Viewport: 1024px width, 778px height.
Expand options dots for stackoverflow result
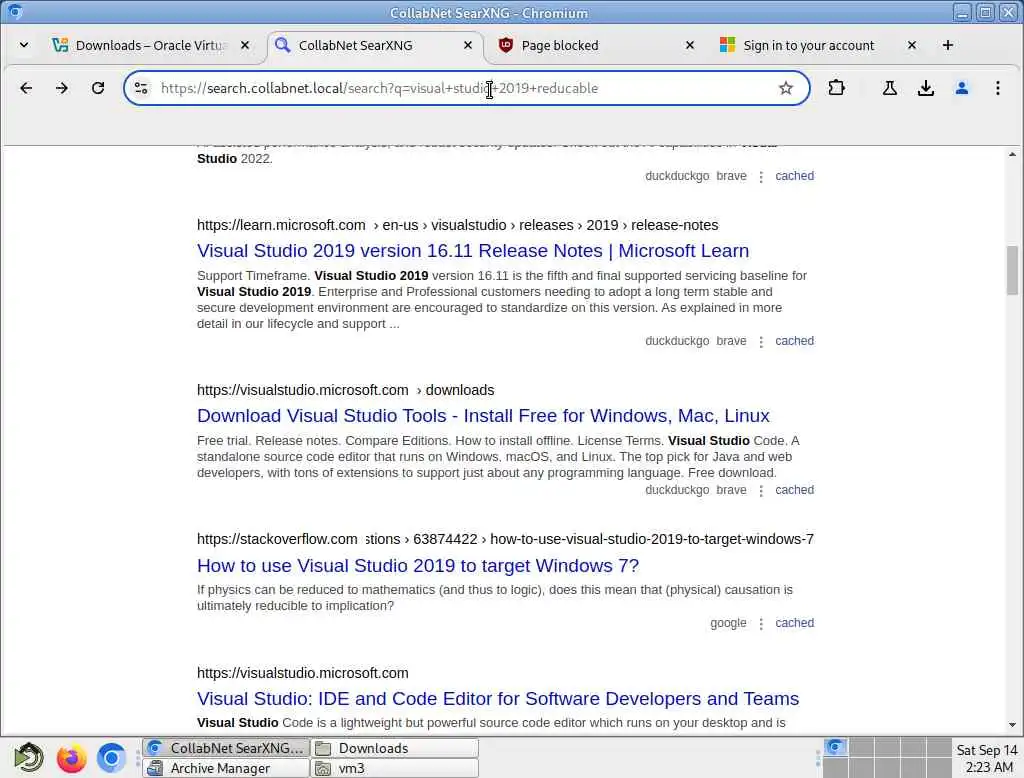point(761,624)
